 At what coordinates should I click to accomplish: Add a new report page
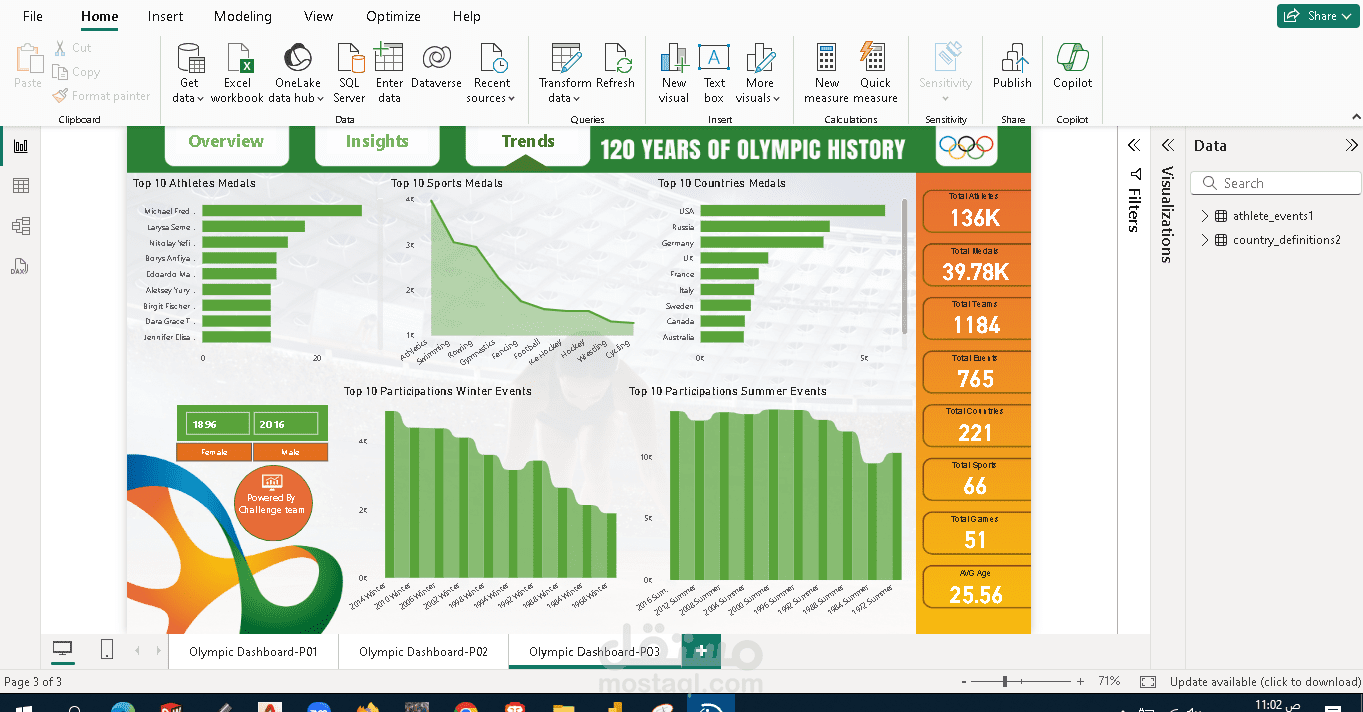pyautogui.click(x=701, y=651)
